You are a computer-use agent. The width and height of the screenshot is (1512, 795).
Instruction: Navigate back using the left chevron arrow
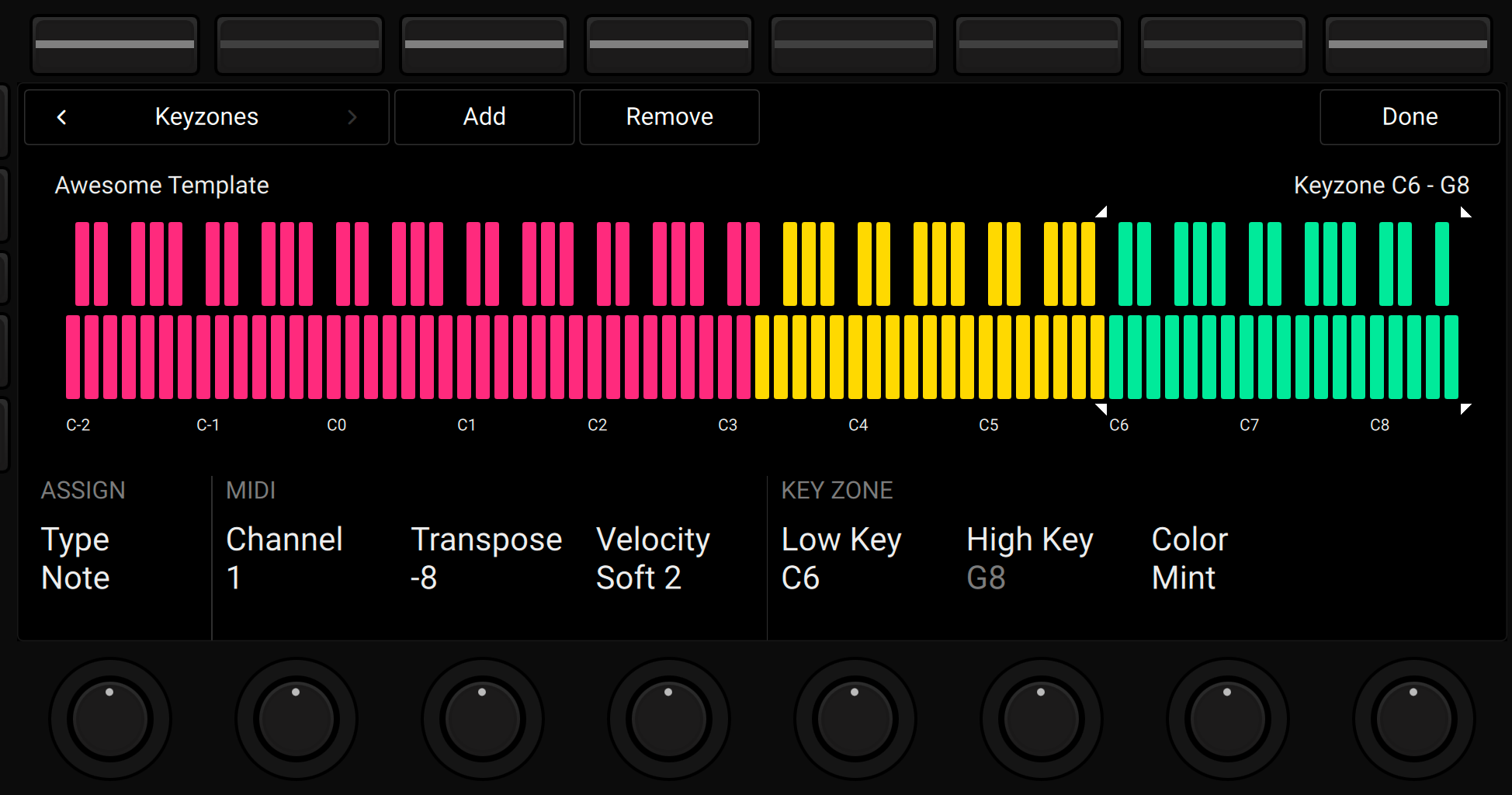pos(61,116)
